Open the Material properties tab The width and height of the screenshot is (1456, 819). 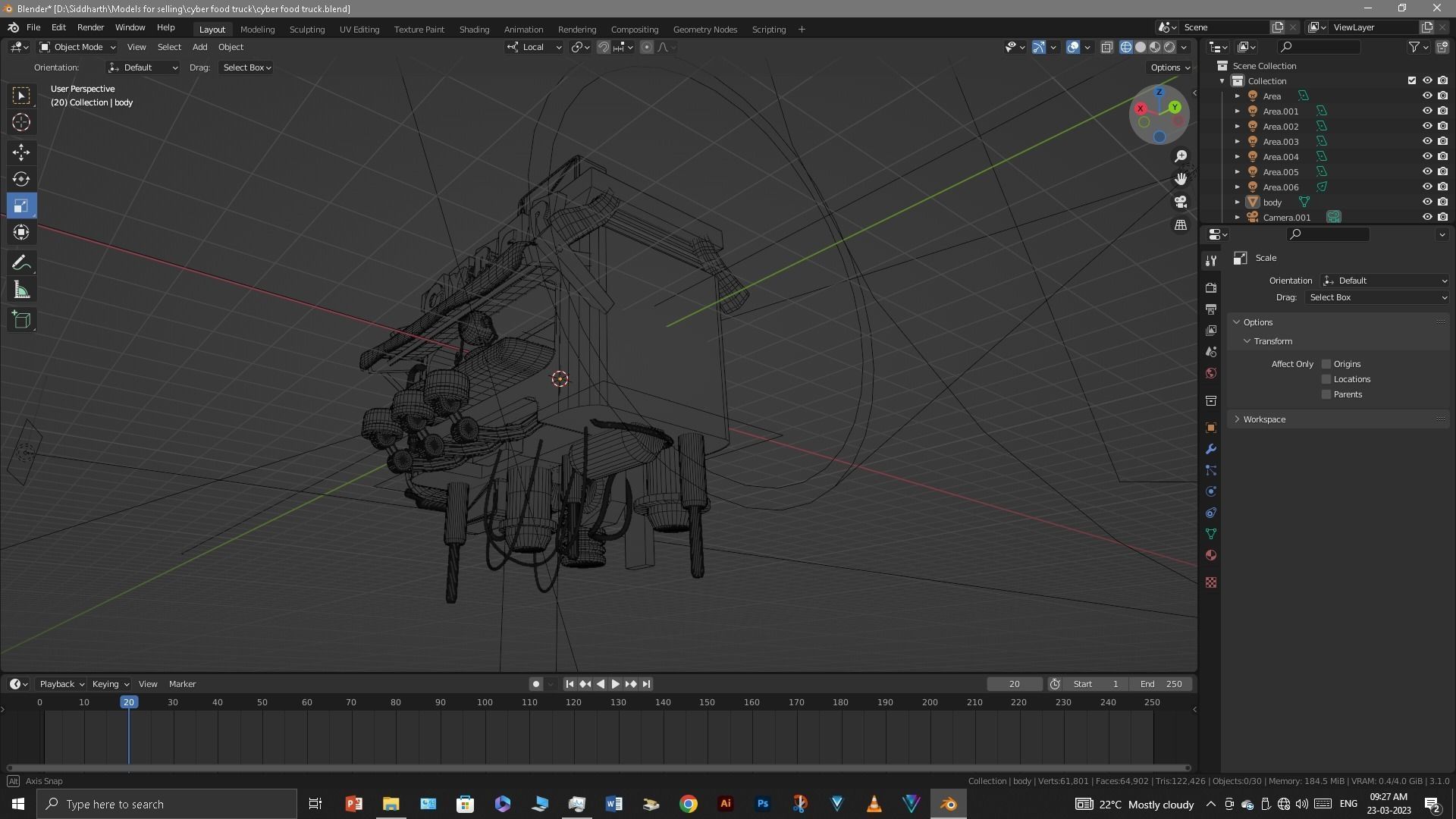[1211, 555]
